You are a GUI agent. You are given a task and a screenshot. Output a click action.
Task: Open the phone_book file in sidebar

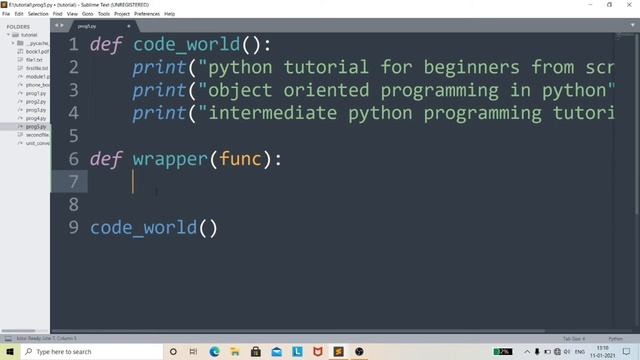[x=37, y=85]
